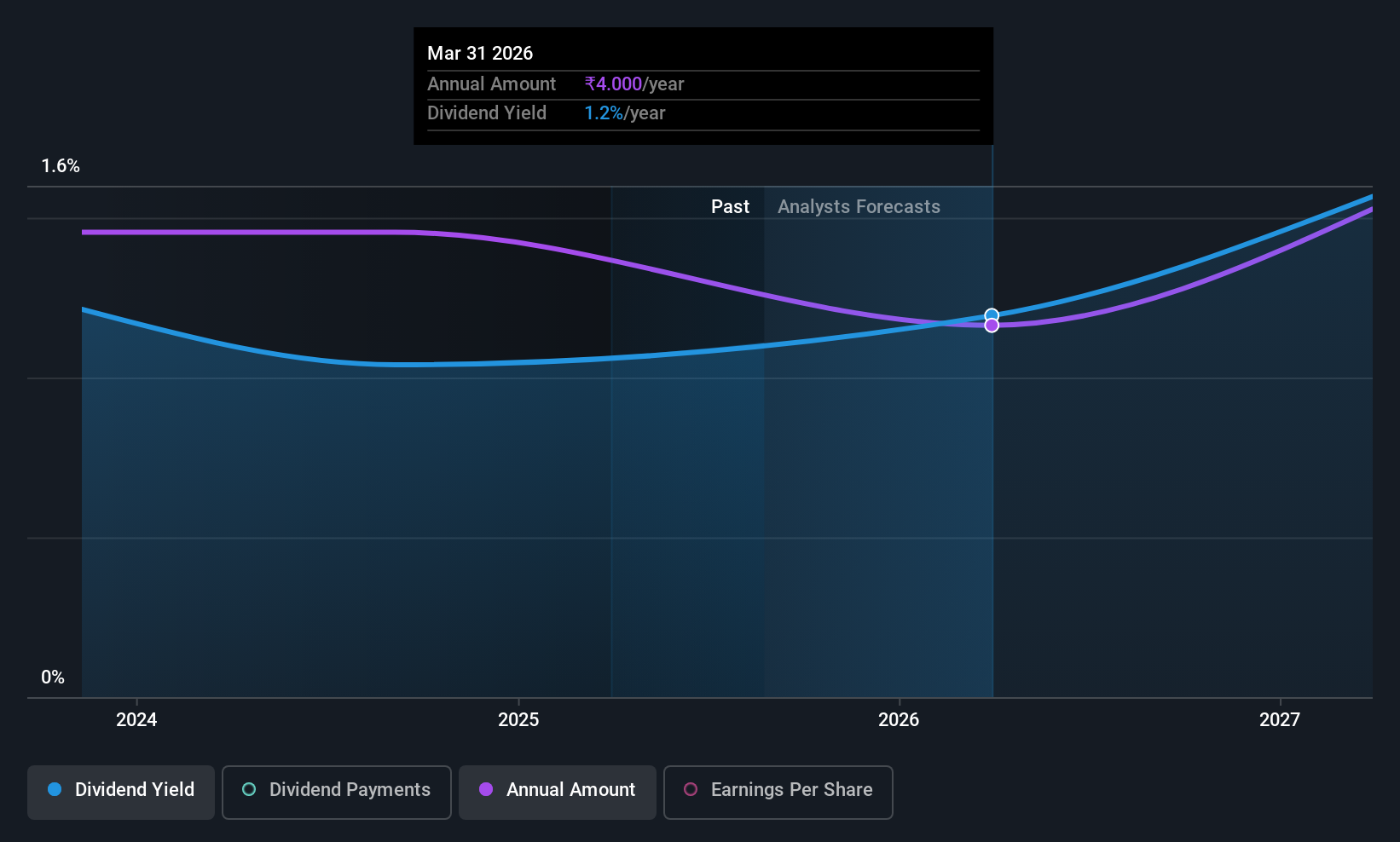Click the Mar 31 2026 tooltip date
The height and width of the screenshot is (842, 1400).
pyautogui.click(x=480, y=54)
